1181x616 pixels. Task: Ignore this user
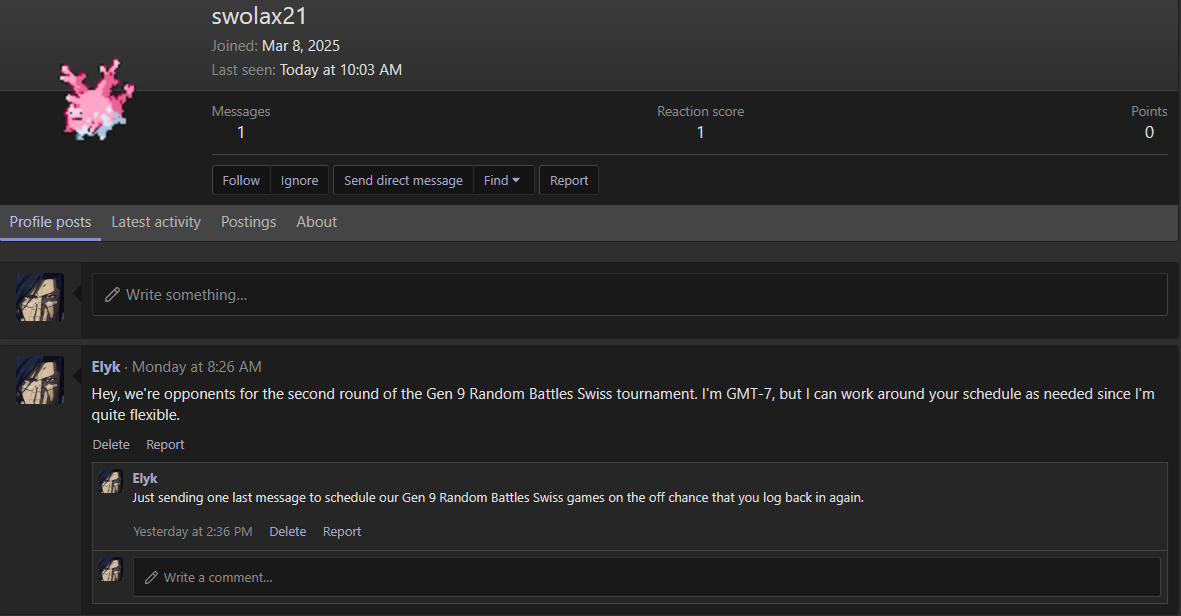(299, 181)
